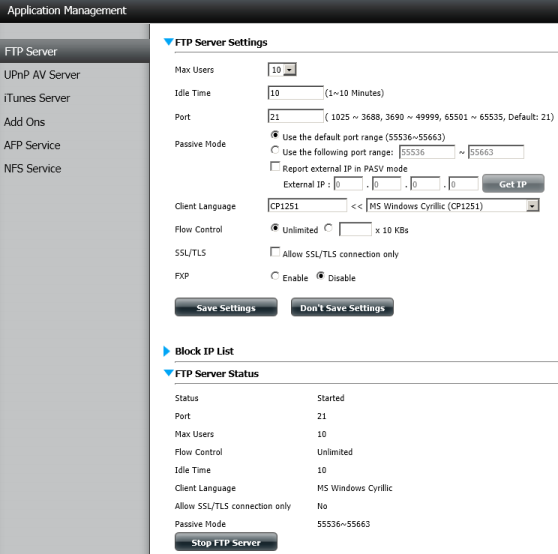The image size is (558, 554).
Task: Open the Client Language codepage dropdown
Action: pos(453,206)
